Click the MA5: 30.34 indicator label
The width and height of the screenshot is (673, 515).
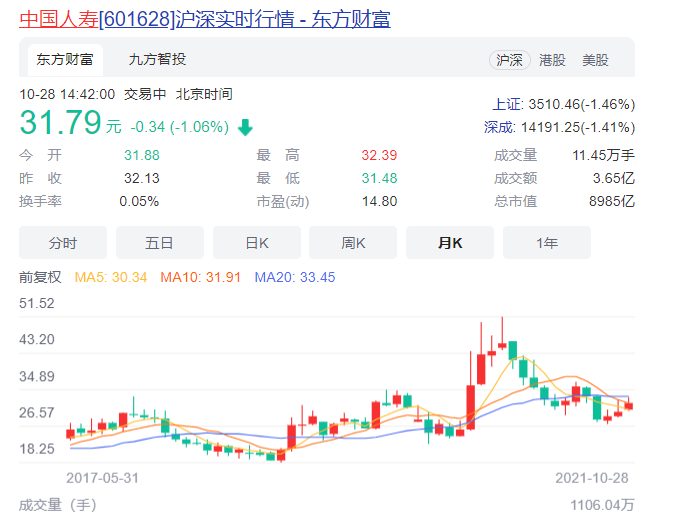click(111, 277)
